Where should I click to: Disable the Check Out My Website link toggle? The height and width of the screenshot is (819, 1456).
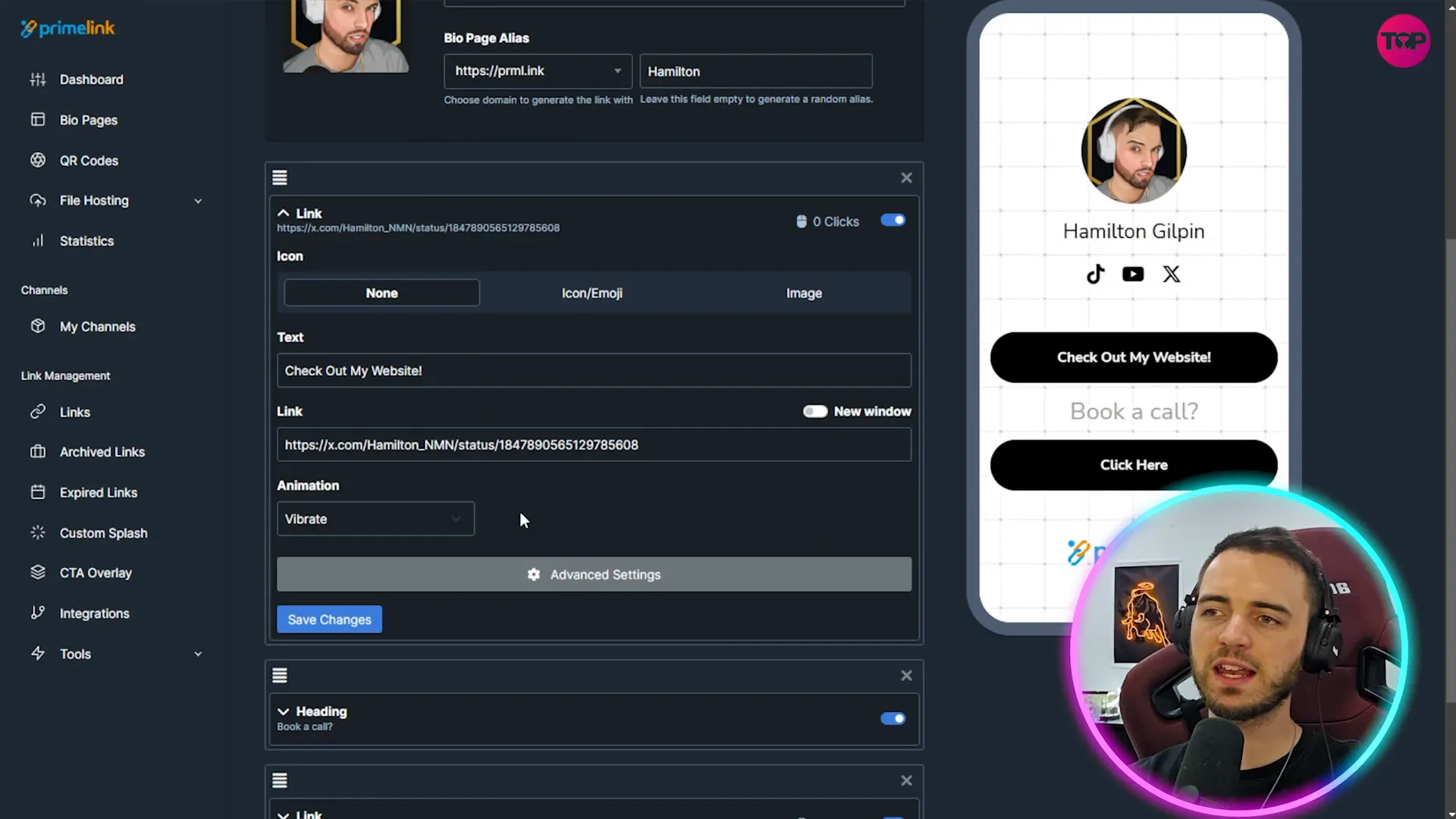pyautogui.click(x=893, y=220)
